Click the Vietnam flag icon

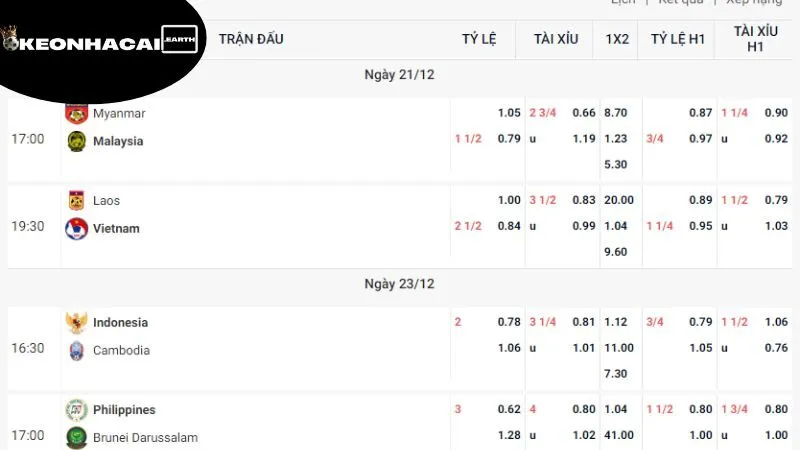coord(76,228)
